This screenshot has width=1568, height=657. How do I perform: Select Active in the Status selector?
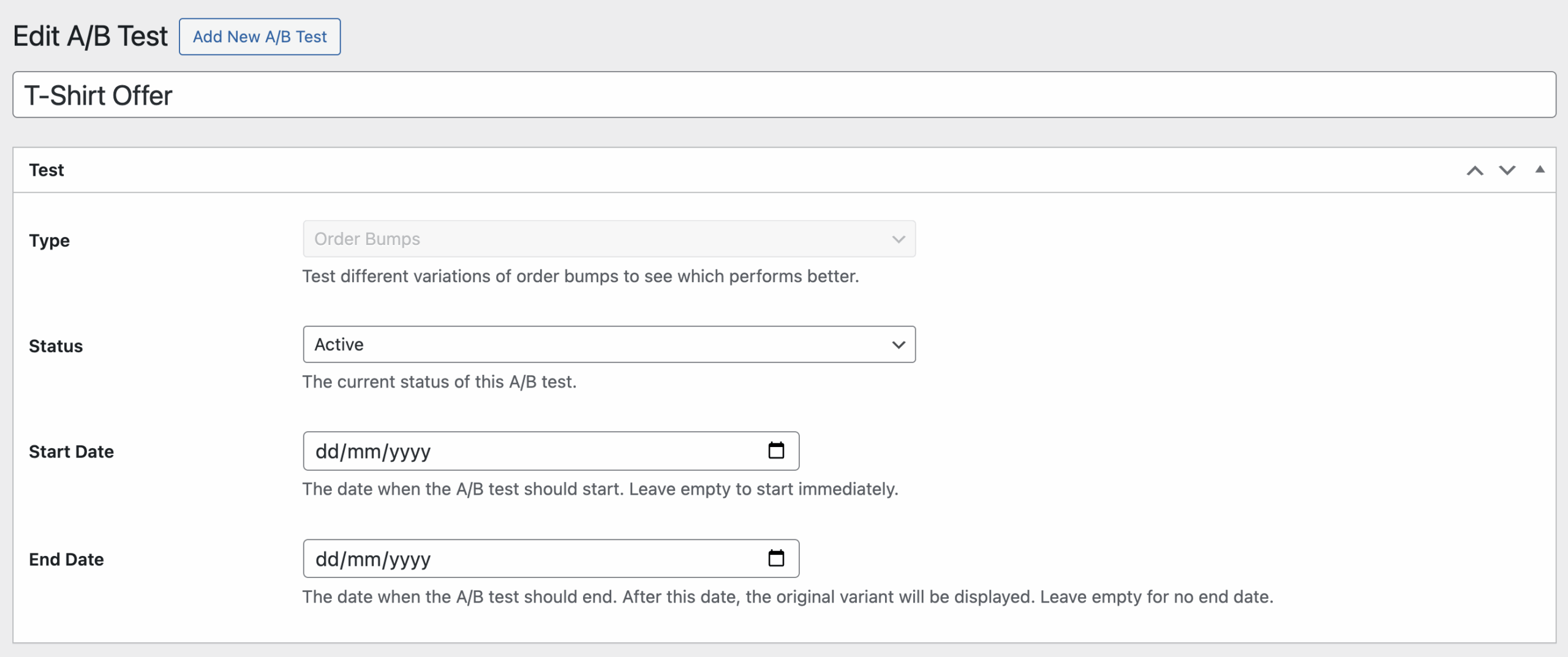tap(609, 344)
